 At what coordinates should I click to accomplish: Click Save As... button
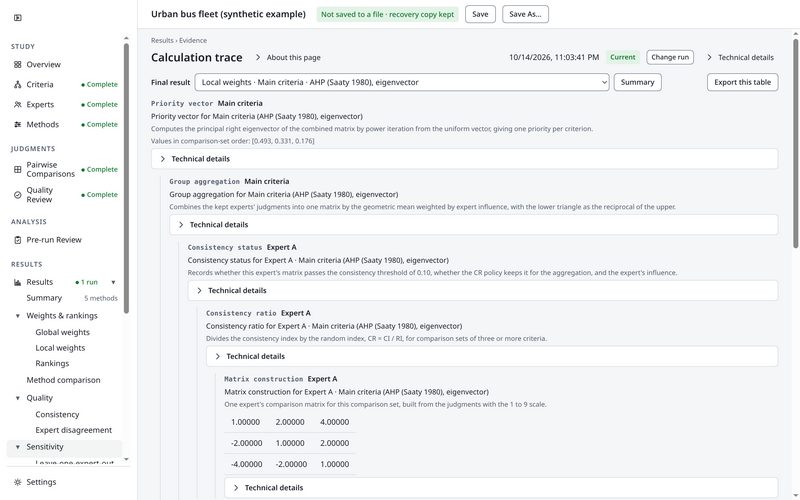pos(526,14)
